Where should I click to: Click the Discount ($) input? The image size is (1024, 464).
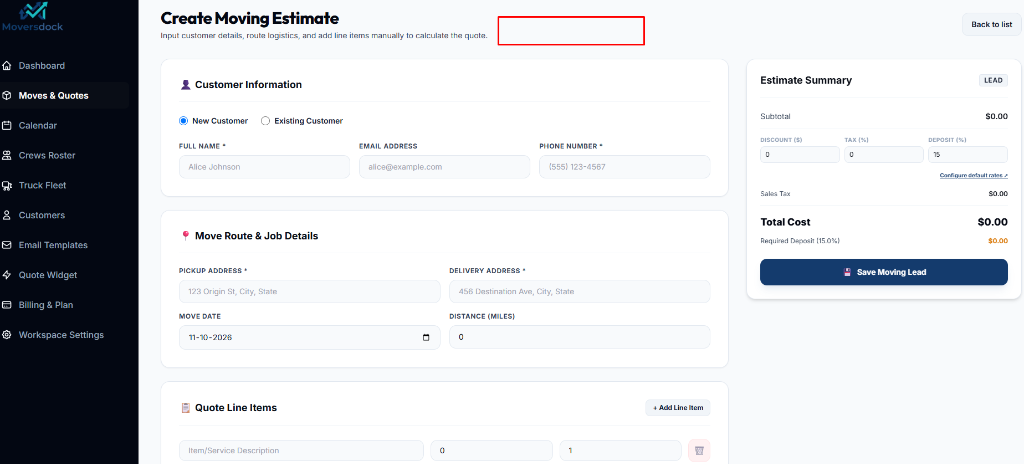coord(800,155)
